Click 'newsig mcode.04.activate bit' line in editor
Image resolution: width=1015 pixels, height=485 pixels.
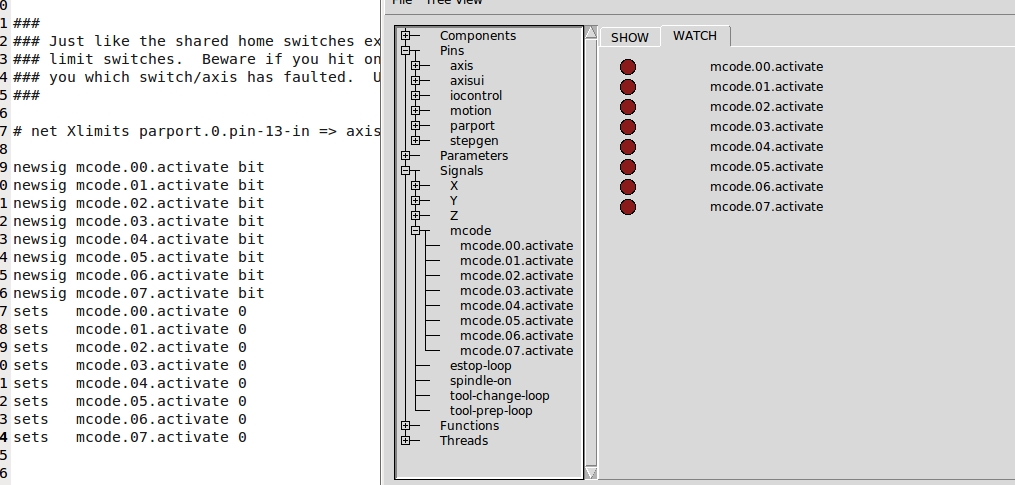139,239
